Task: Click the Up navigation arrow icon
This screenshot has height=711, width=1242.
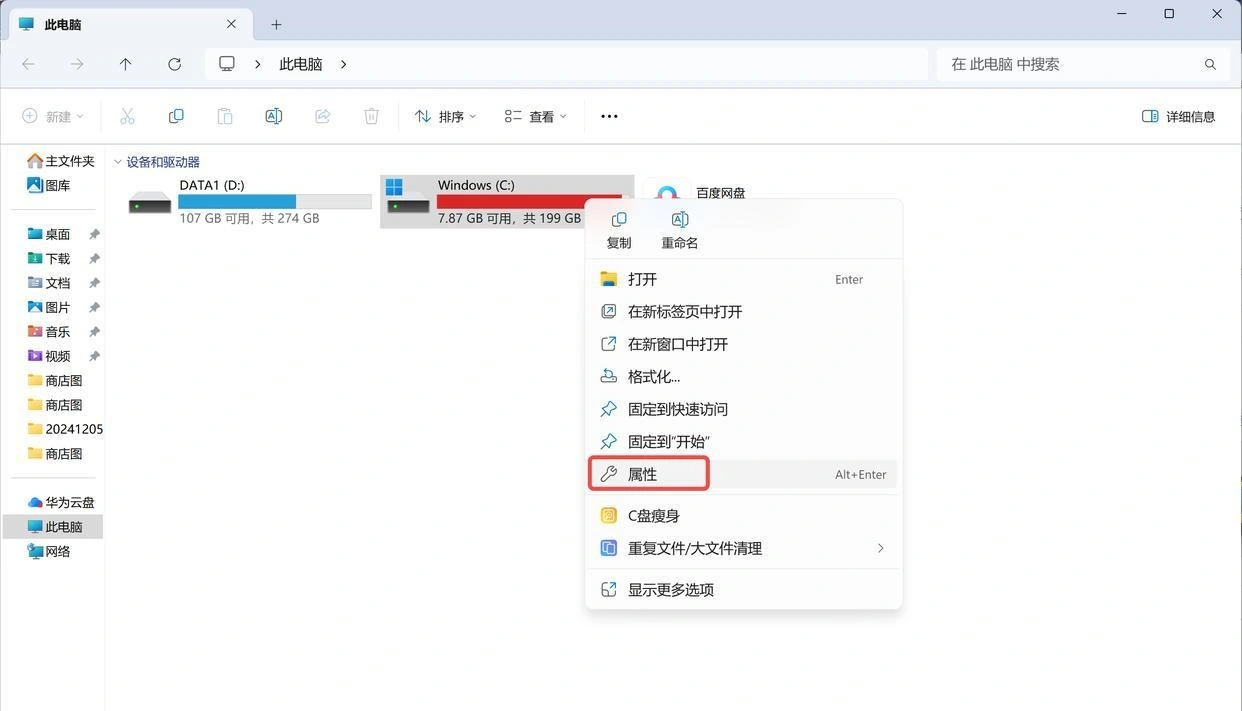Action: pos(125,64)
